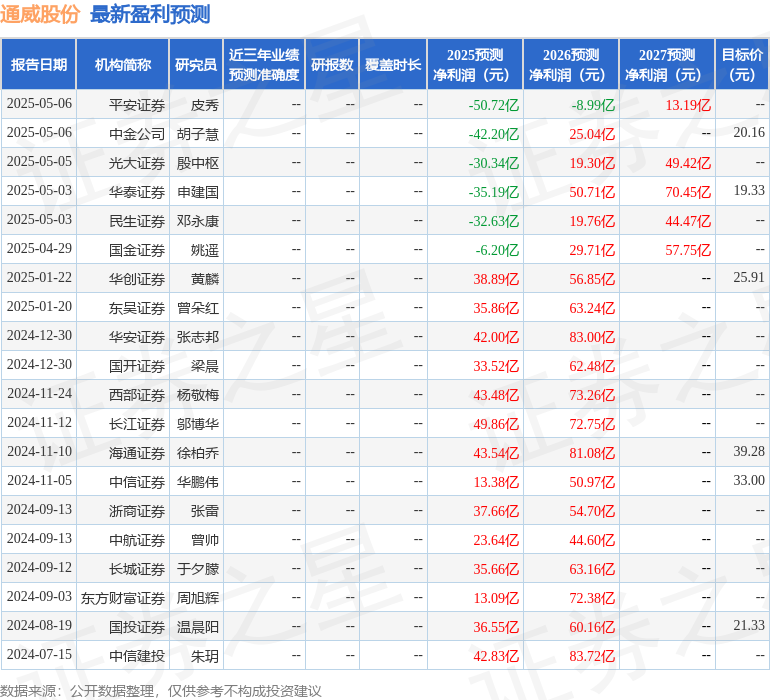This screenshot has height=700, width=770.
Task: Click the 70.45亿 2027 forecast value
Action: [688, 191]
